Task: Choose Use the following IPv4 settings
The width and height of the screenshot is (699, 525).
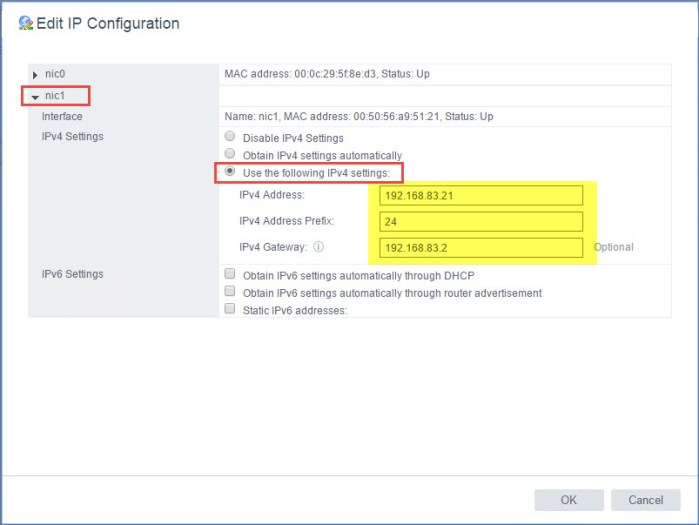Action: [x=230, y=171]
